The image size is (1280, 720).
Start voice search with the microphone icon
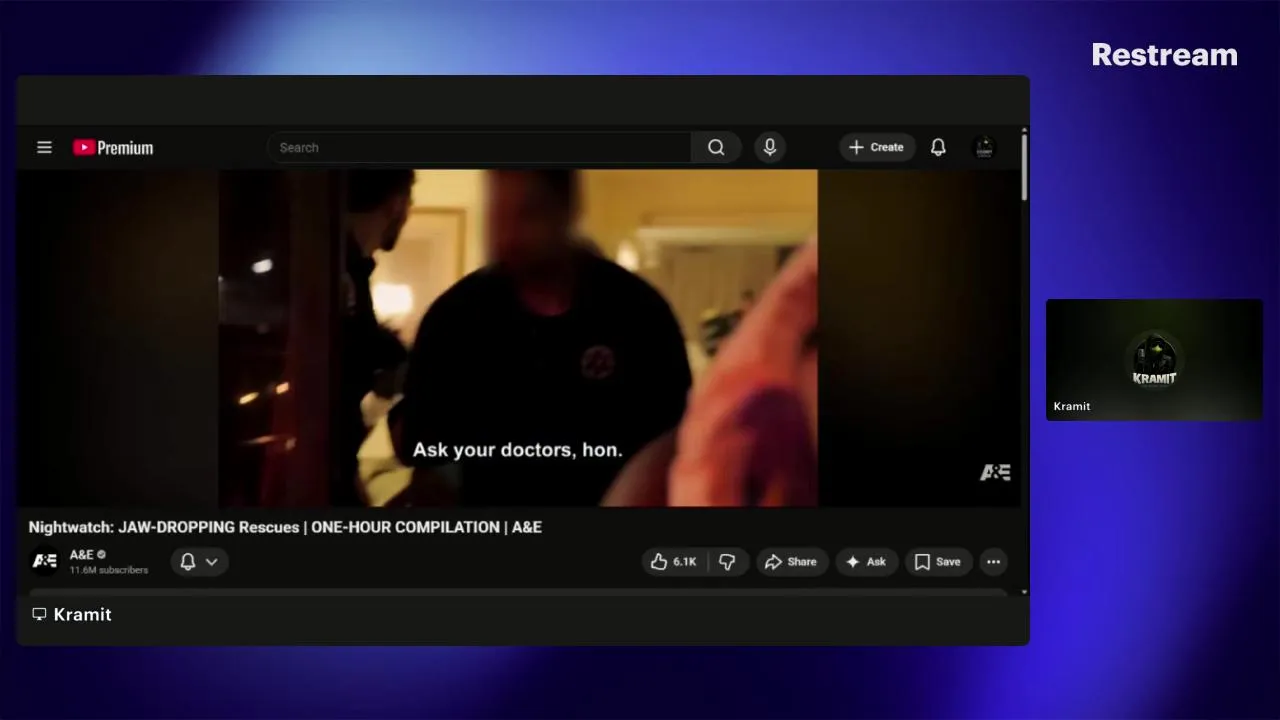tap(770, 147)
